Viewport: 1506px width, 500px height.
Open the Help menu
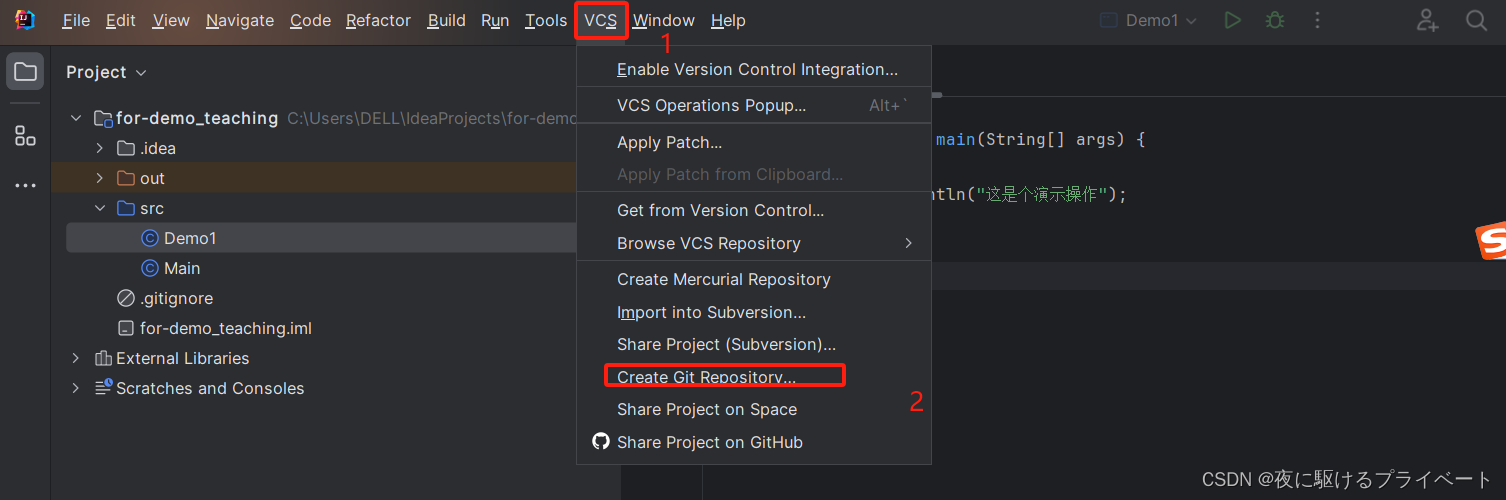(728, 20)
